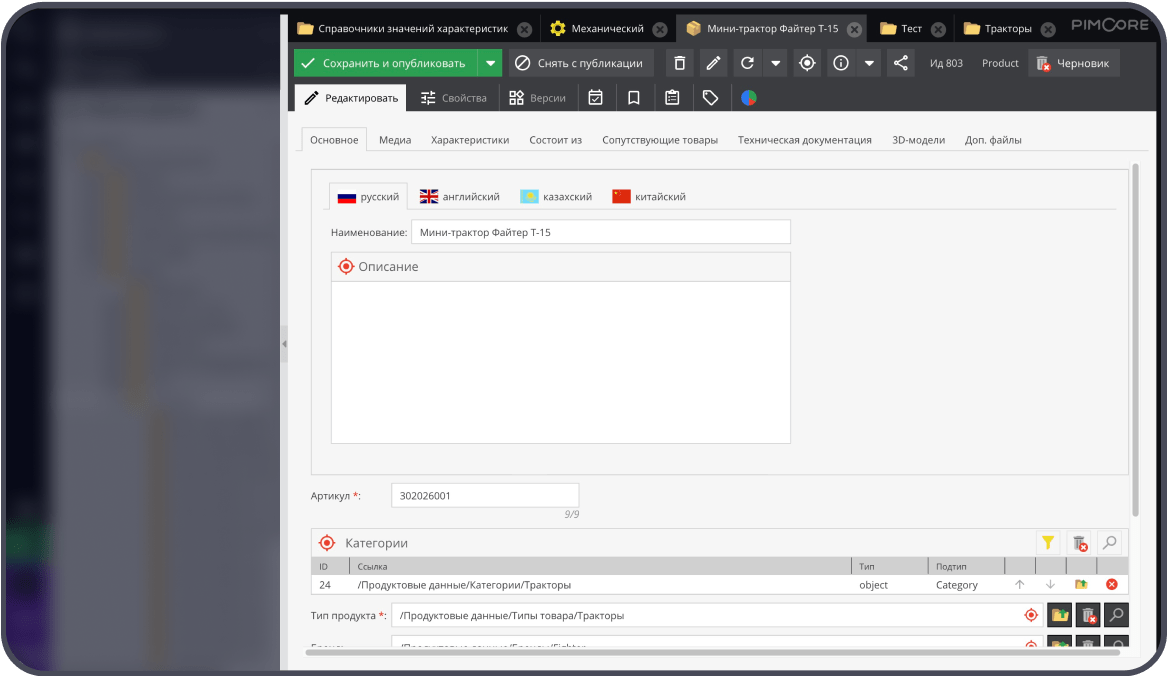Click the vertical scrollbar
The image size is (1167, 676).
tap(1135, 339)
